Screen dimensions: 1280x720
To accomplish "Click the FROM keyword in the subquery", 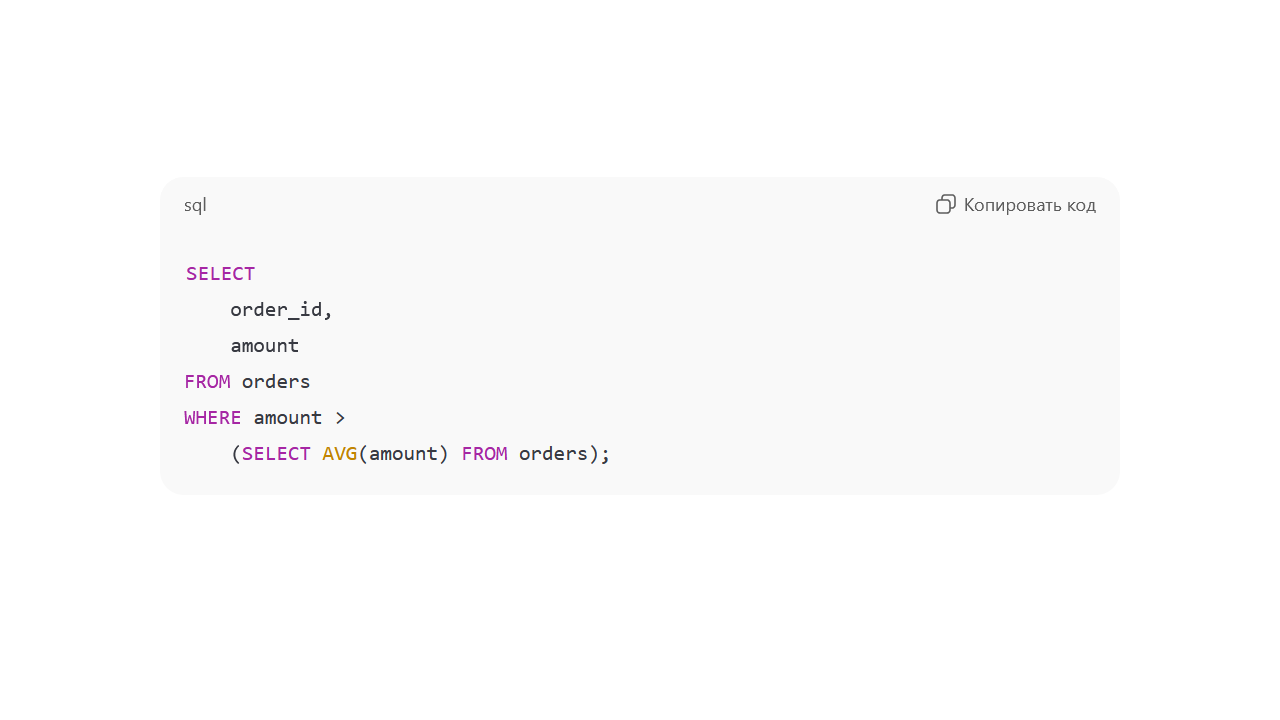I will tap(484, 454).
